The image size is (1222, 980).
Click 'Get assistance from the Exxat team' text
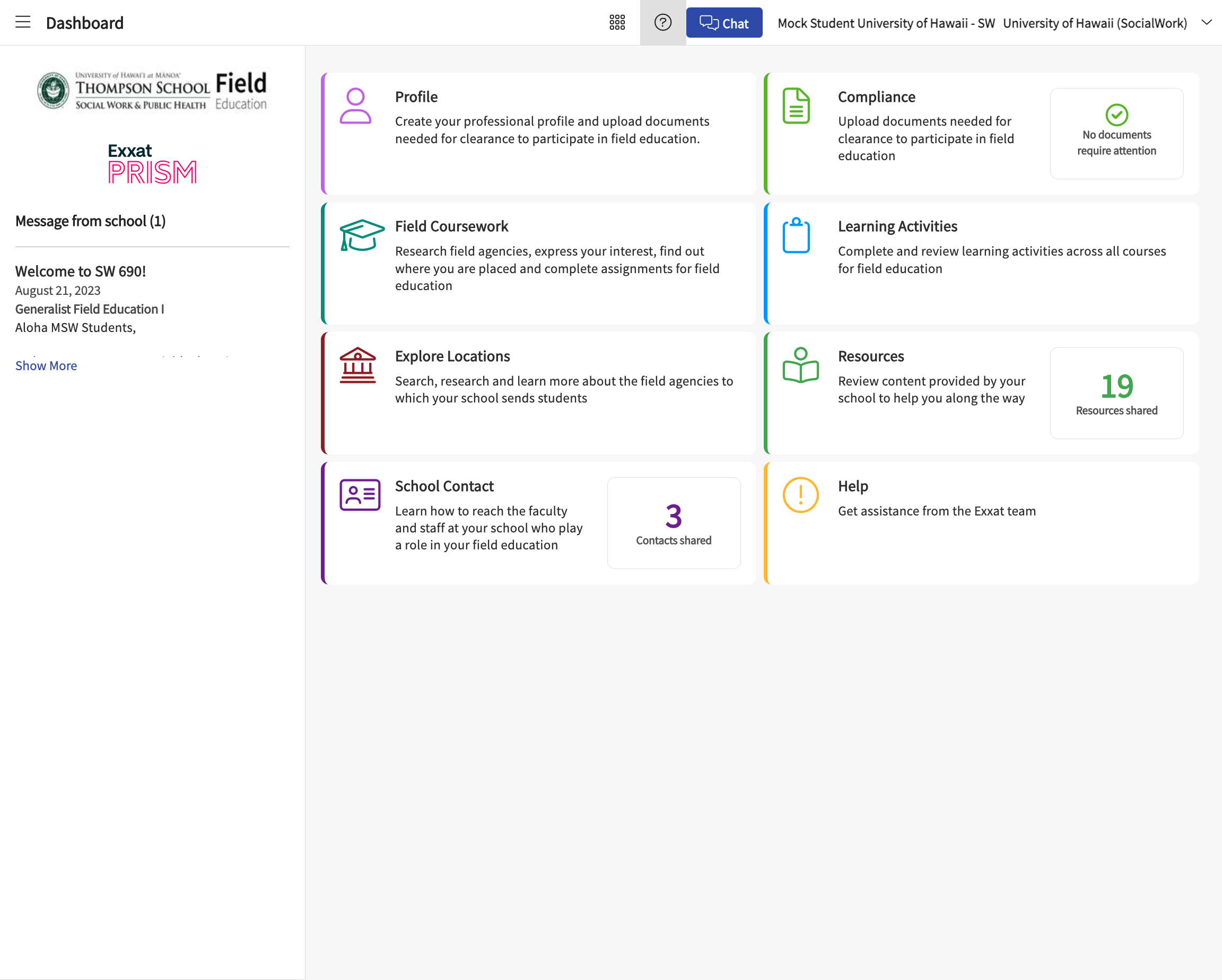pos(936,511)
